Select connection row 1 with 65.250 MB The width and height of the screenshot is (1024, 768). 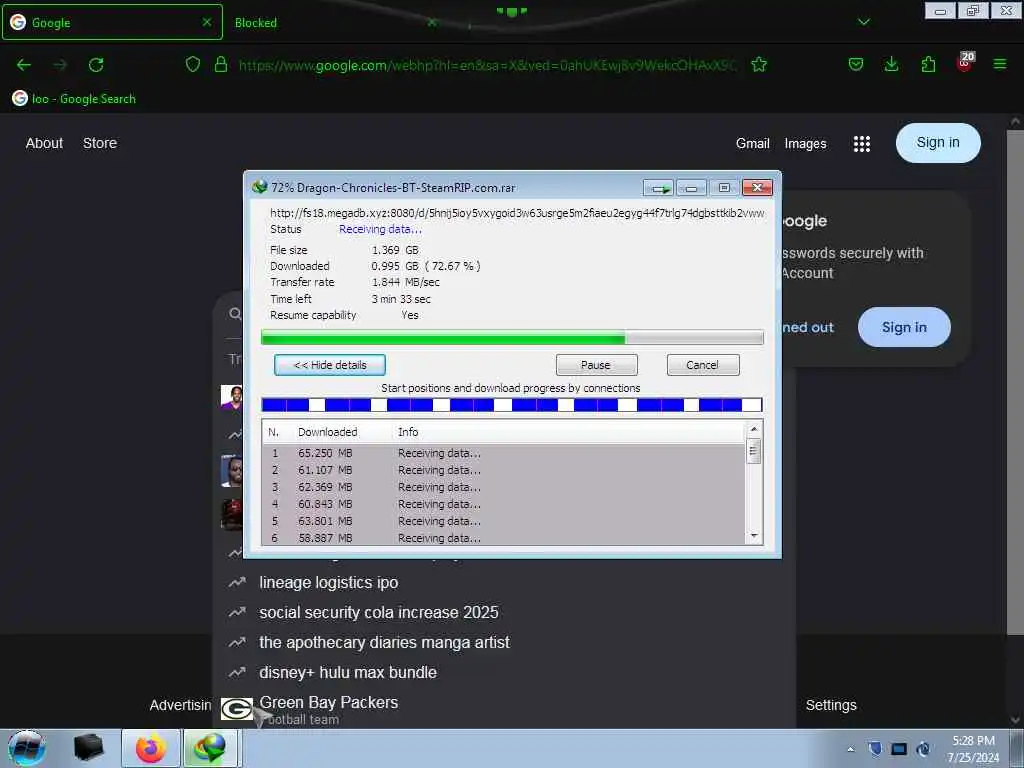pos(504,453)
